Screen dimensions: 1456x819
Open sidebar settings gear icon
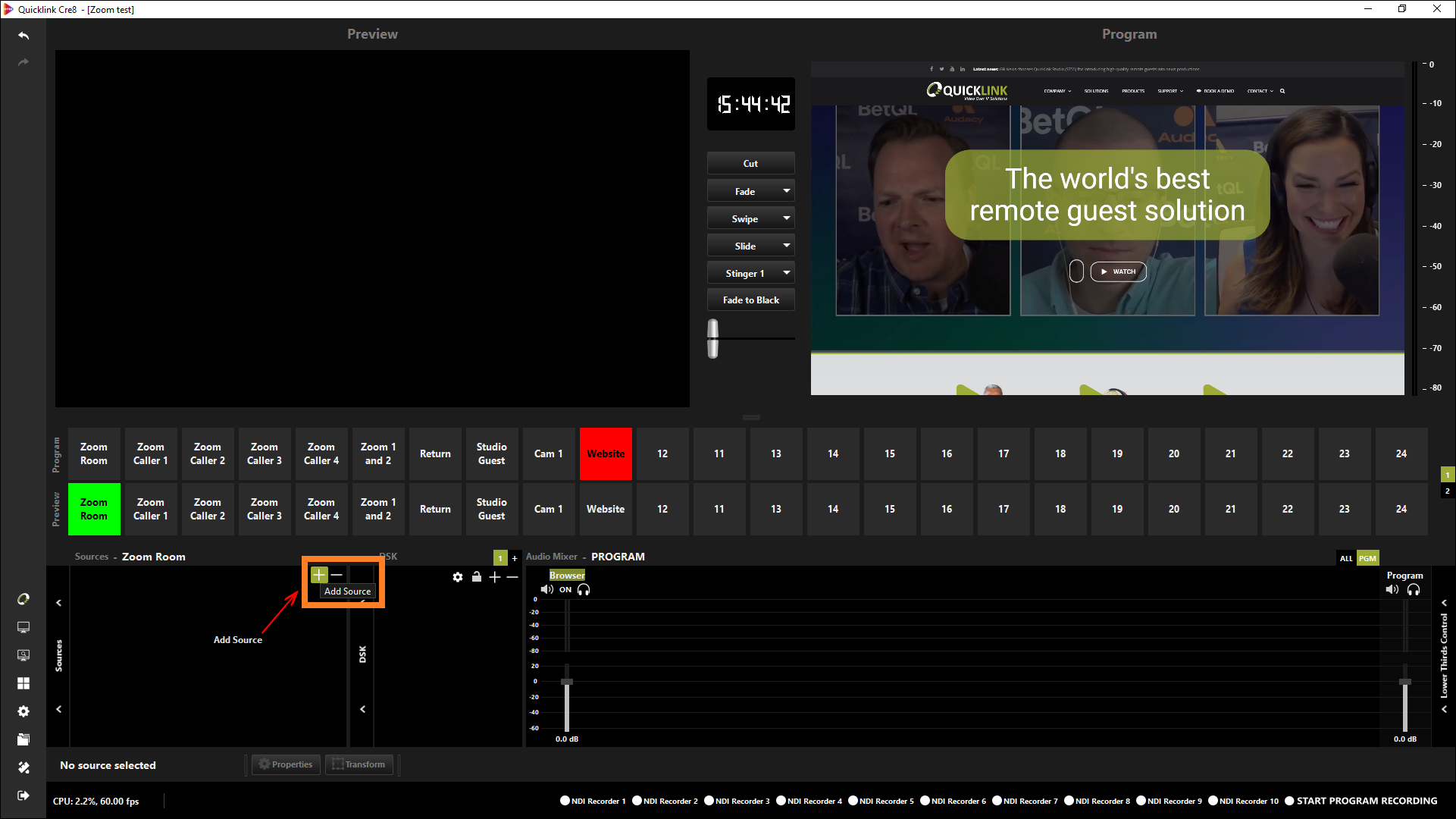pos(23,711)
